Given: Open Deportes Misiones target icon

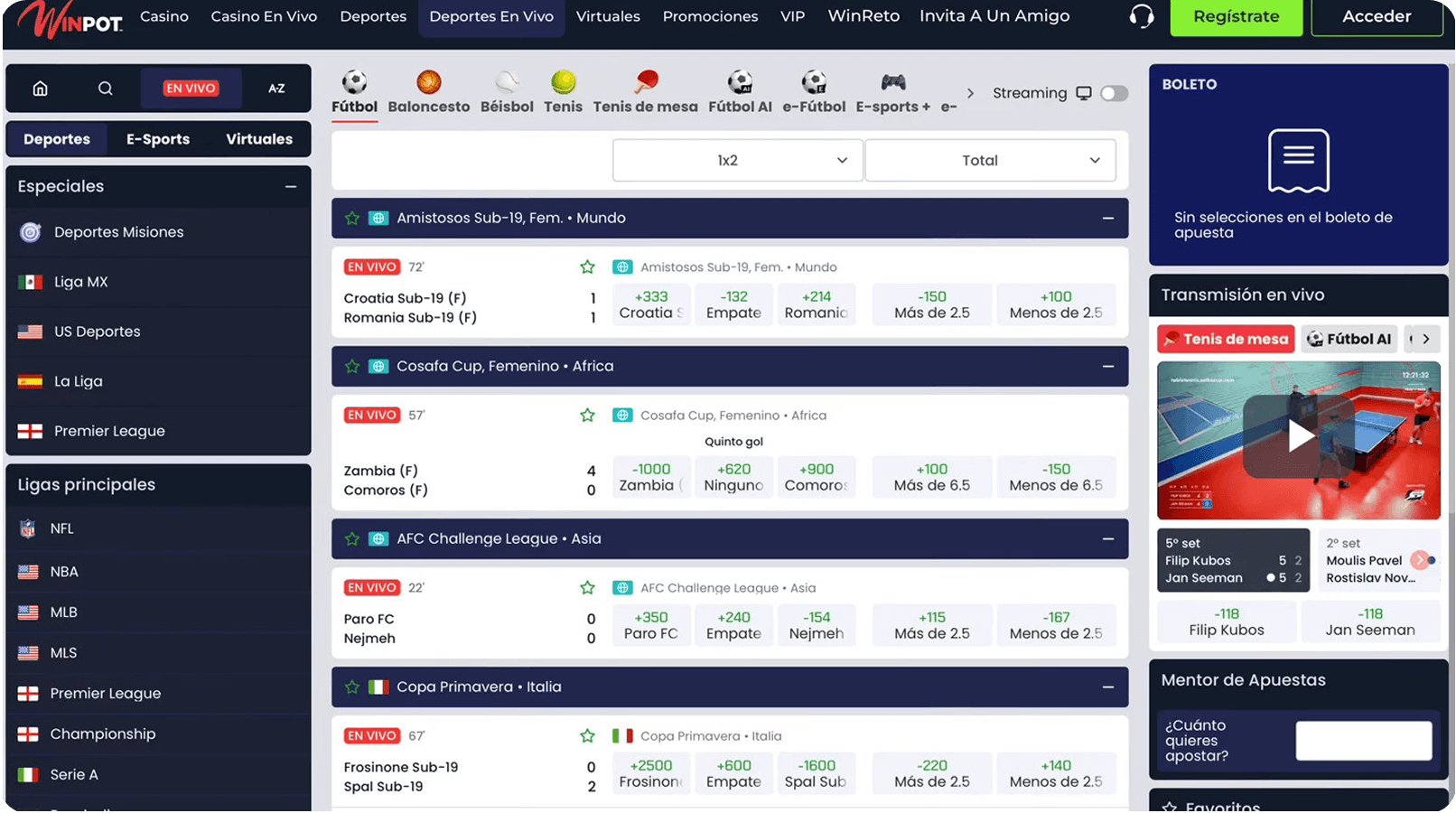Looking at the screenshot, I should point(31,232).
